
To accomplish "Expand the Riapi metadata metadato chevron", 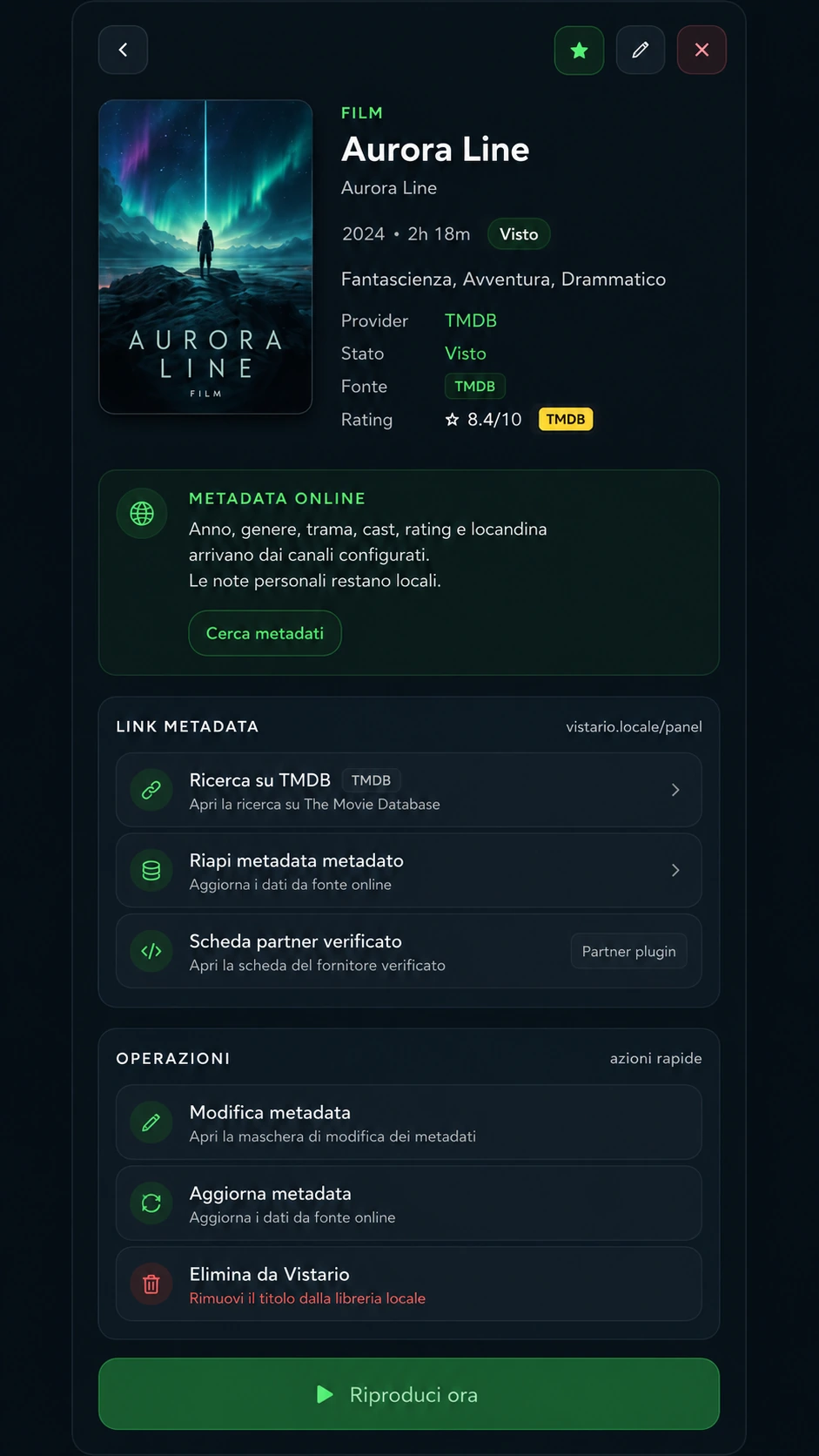I will pyautogui.click(x=675, y=871).
